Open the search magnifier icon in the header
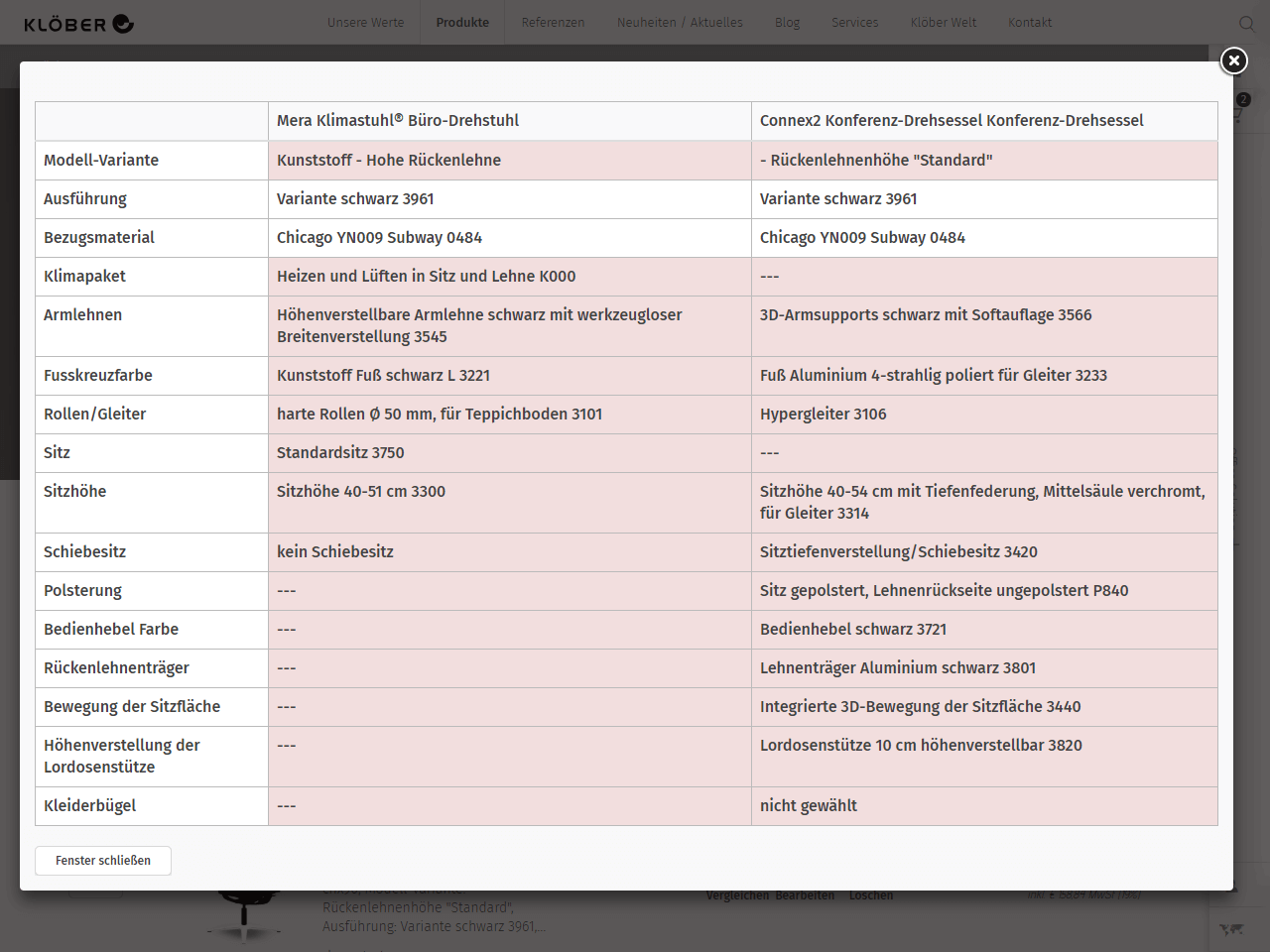 pos(1247,24)
